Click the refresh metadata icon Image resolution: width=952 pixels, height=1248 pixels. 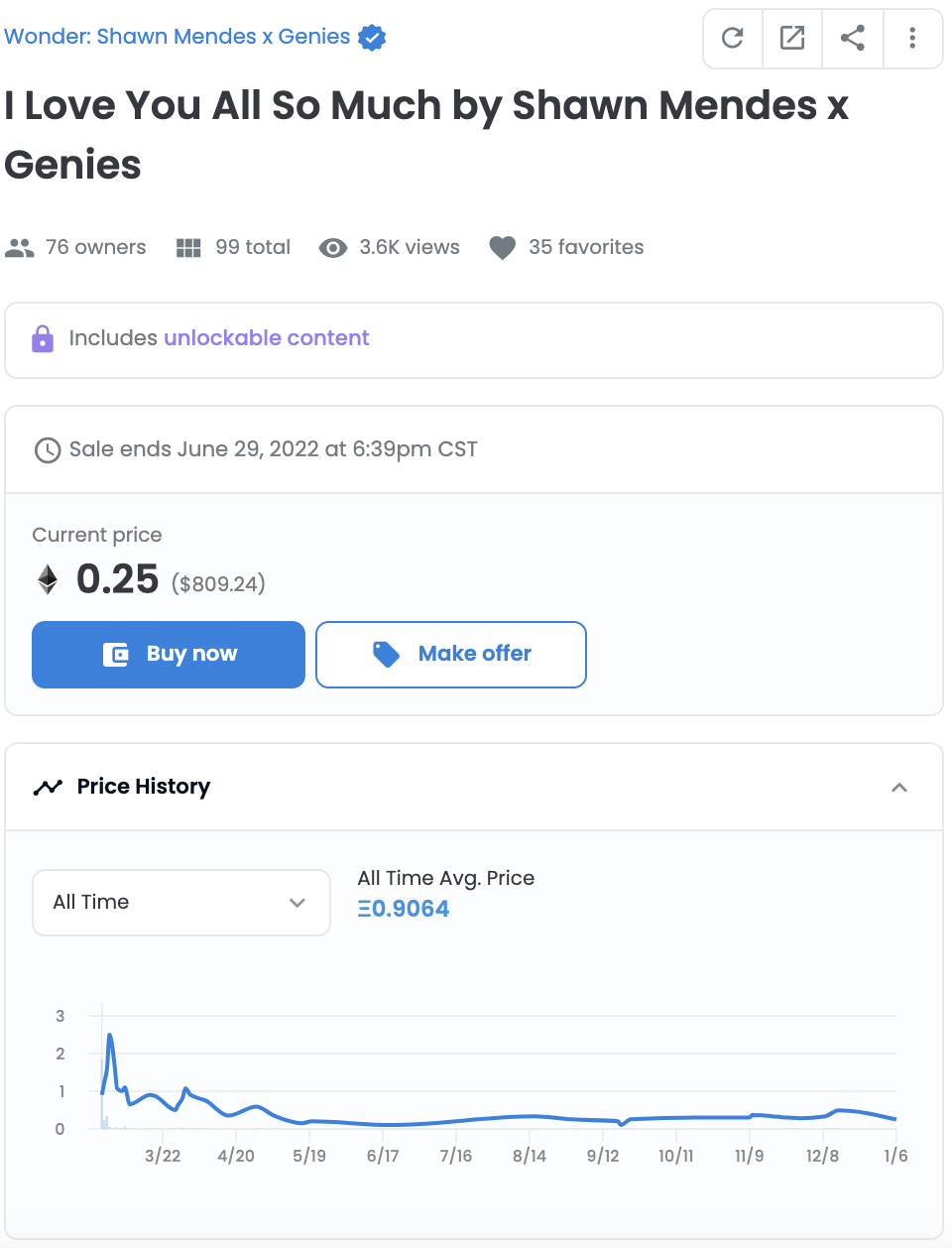(733, 39)
